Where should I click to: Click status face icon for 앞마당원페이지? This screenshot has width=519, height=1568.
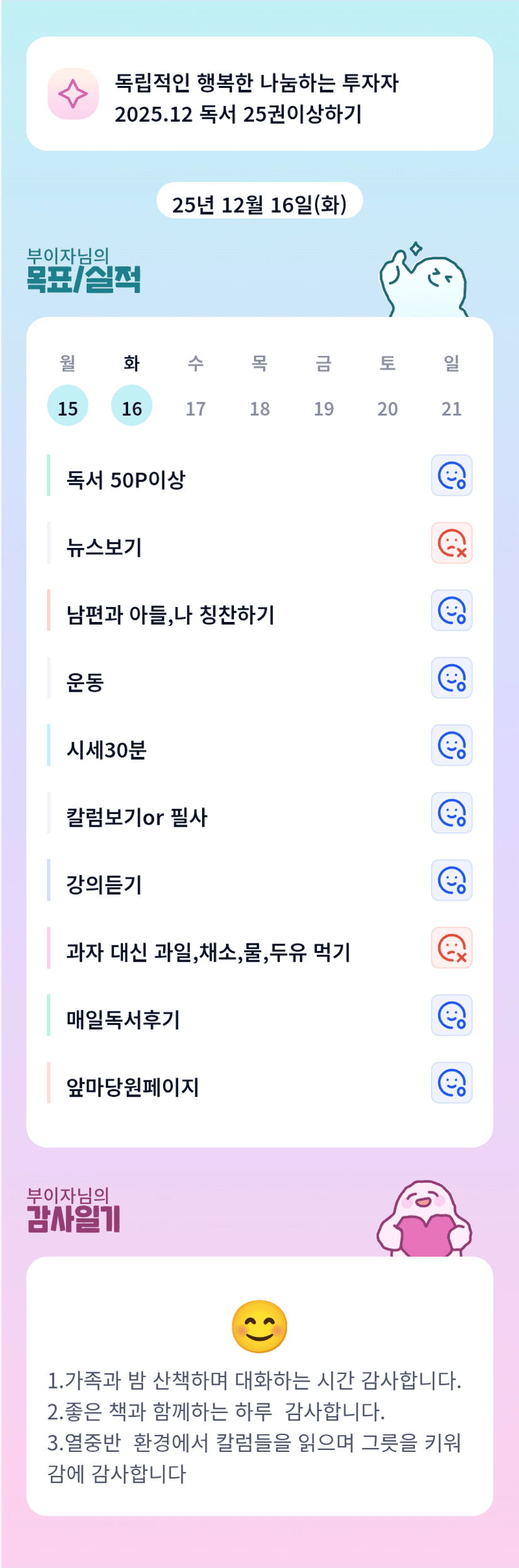tap(451, 1083)
